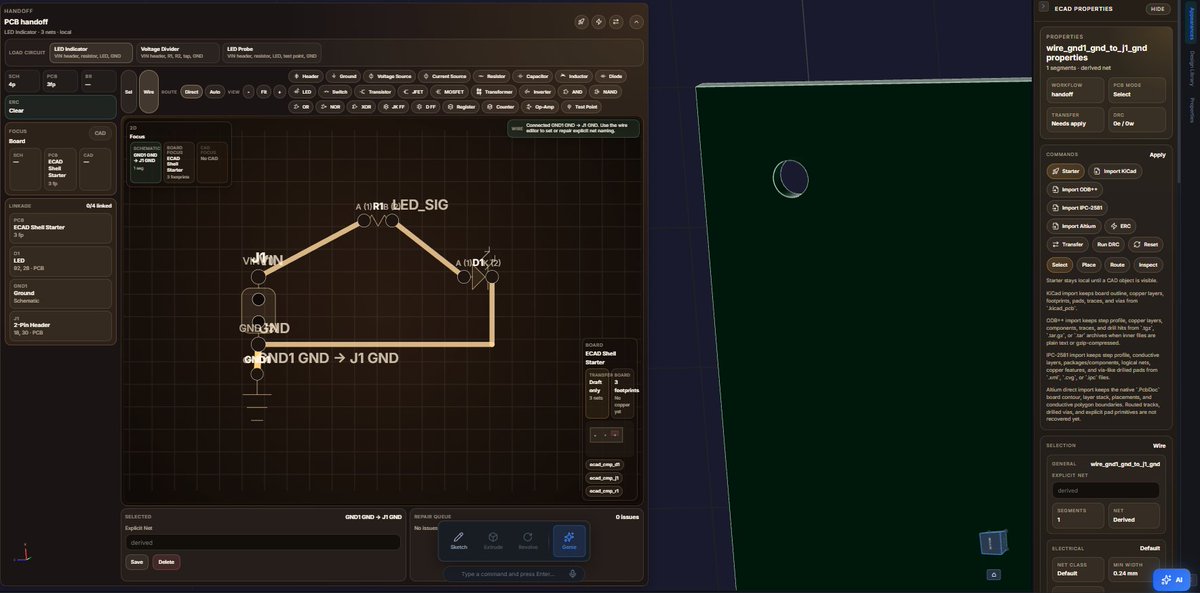Add a MOSFET component

(x=451, y=91)
